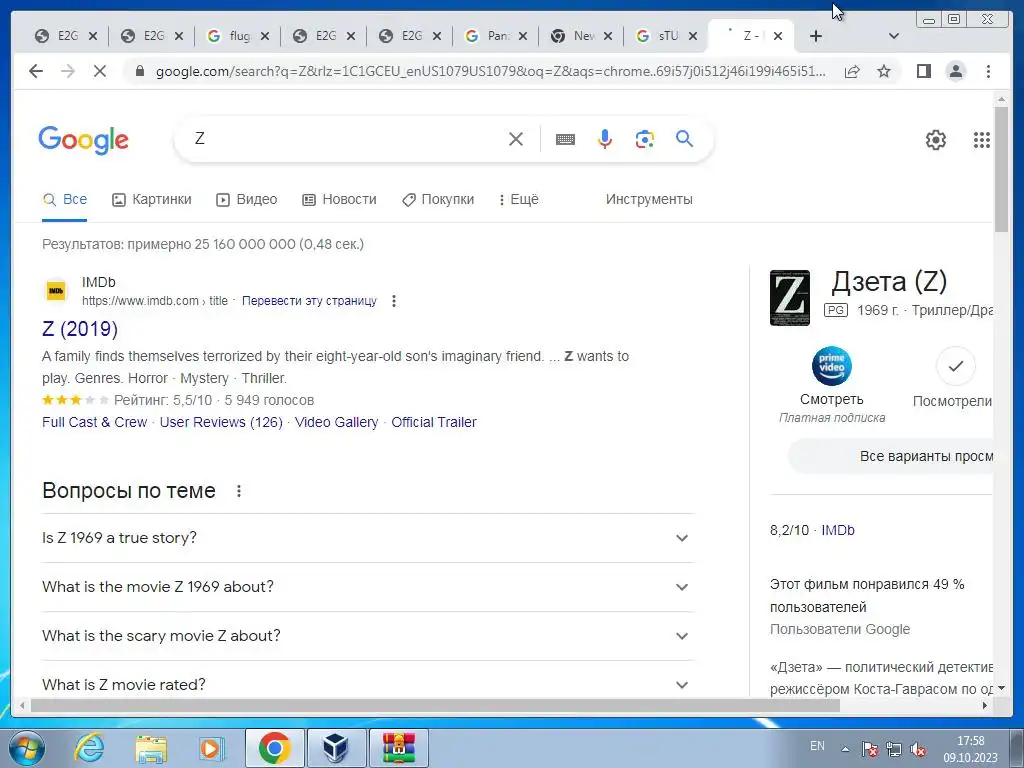
Task: Open the Chrome profile avatar
Action: click(x=956, y=71)
